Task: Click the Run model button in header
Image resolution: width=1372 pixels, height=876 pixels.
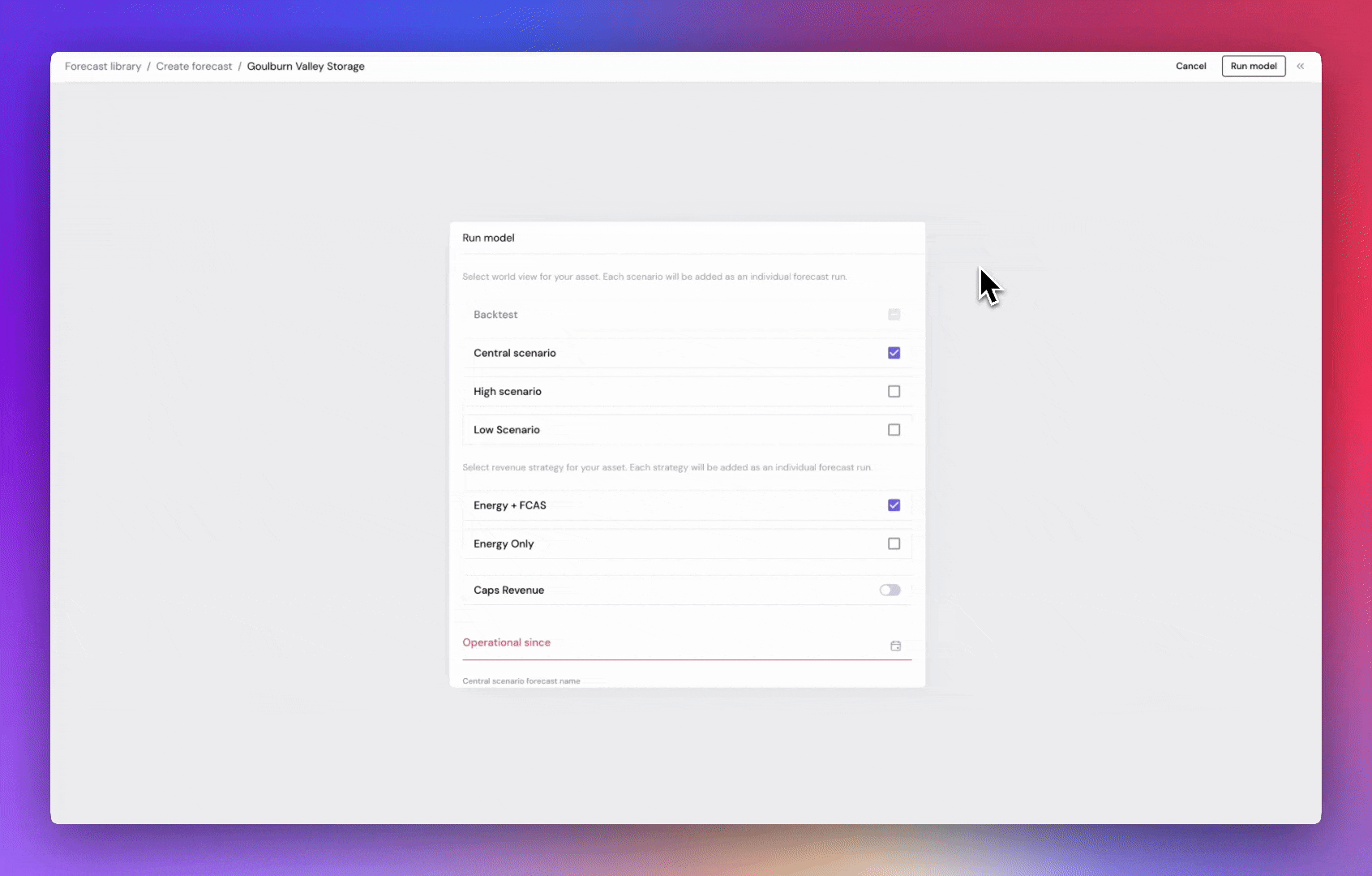Action: coord(1253,67)
